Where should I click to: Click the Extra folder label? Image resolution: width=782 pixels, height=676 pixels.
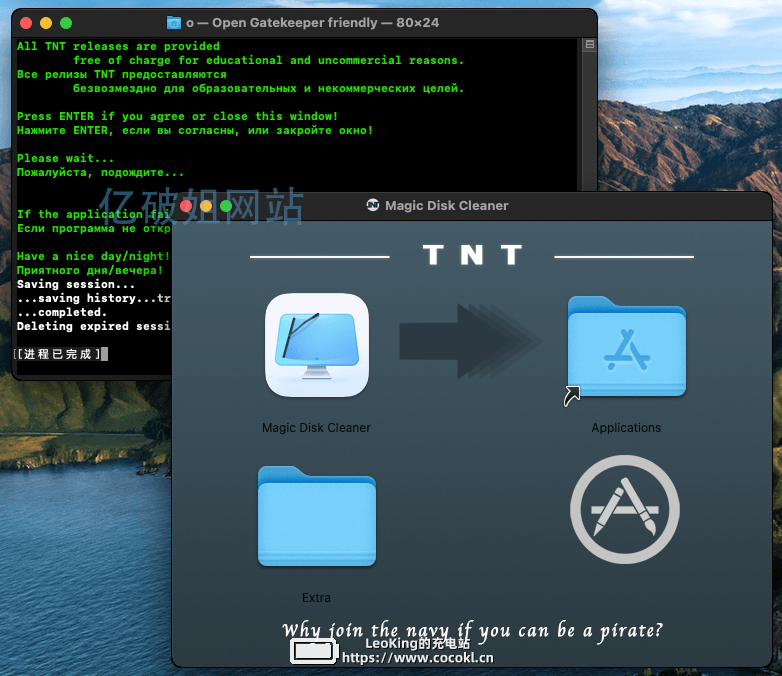tap(316, 597)
